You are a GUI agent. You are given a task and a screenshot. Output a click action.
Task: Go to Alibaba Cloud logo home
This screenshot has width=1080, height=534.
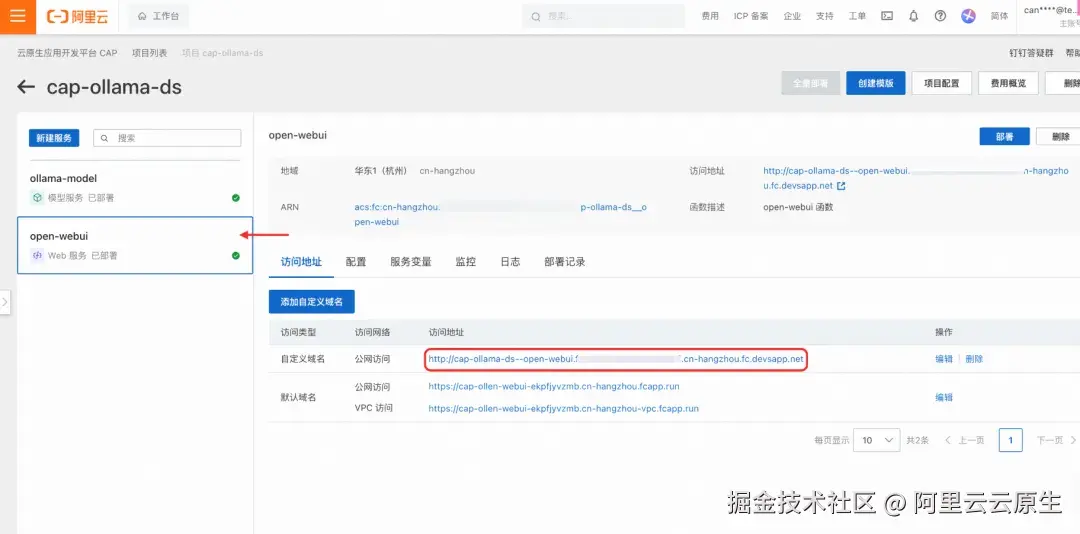coord(77,17)
